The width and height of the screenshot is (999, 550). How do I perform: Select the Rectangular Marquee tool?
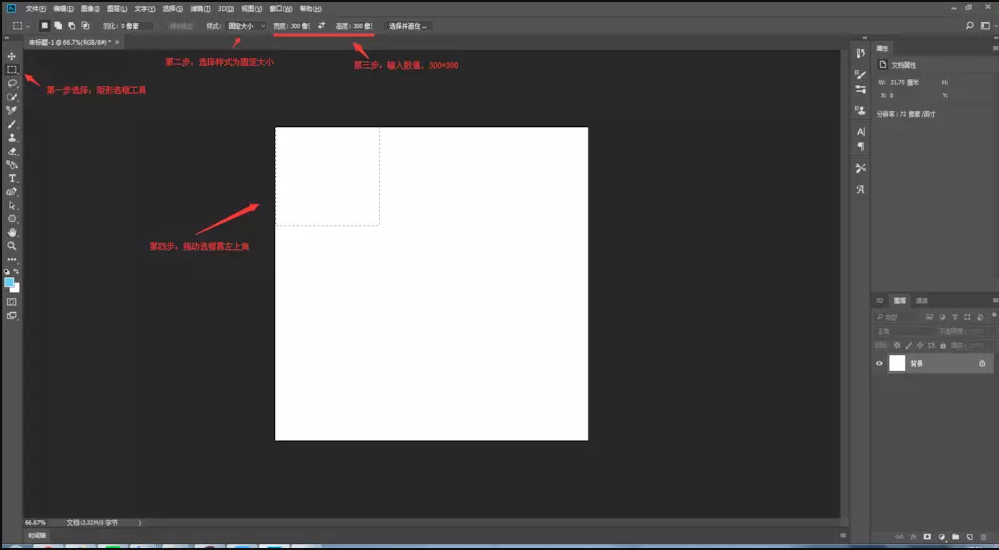11,69
